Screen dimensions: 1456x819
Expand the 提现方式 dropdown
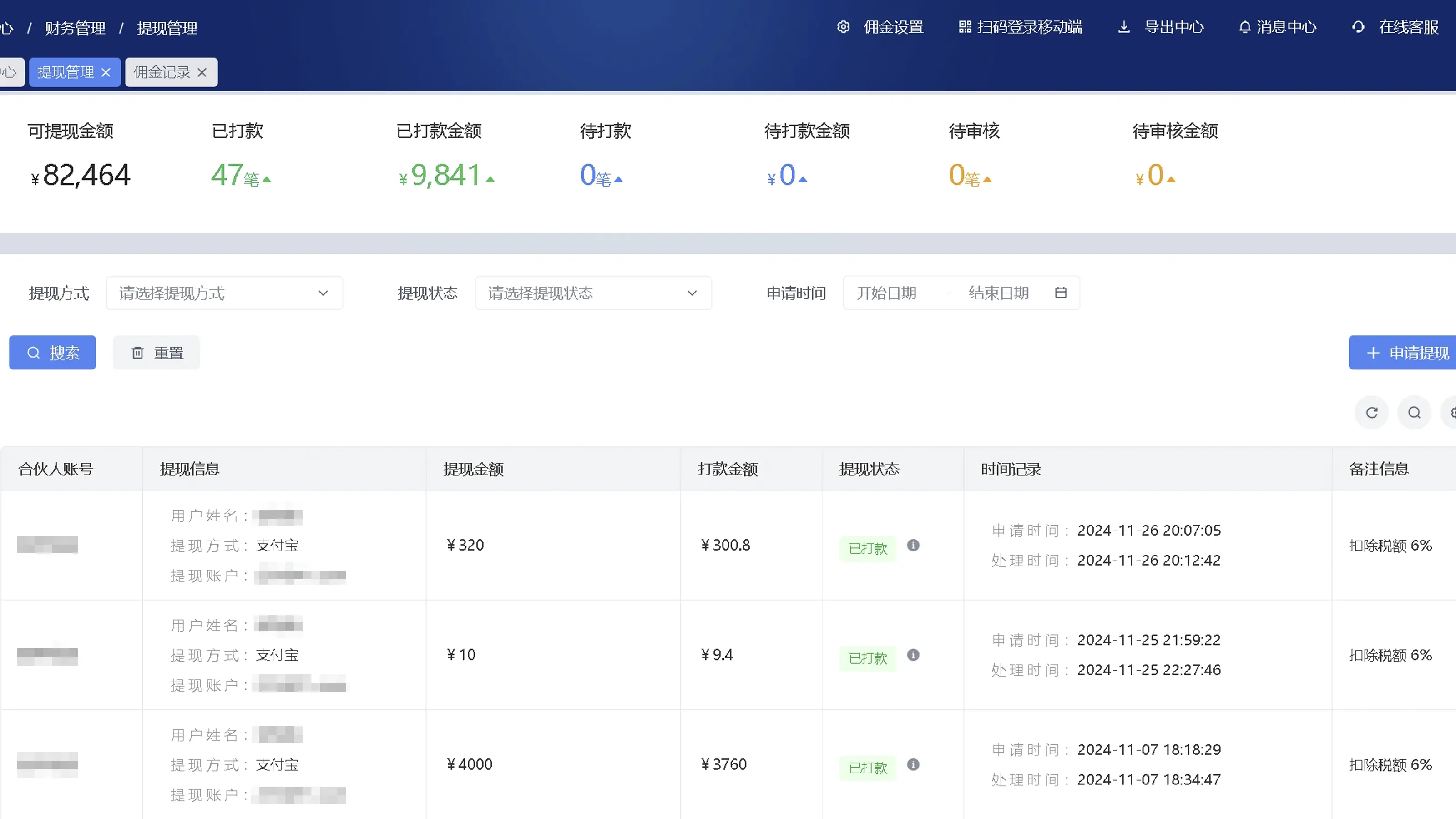(x=224, y=293)
